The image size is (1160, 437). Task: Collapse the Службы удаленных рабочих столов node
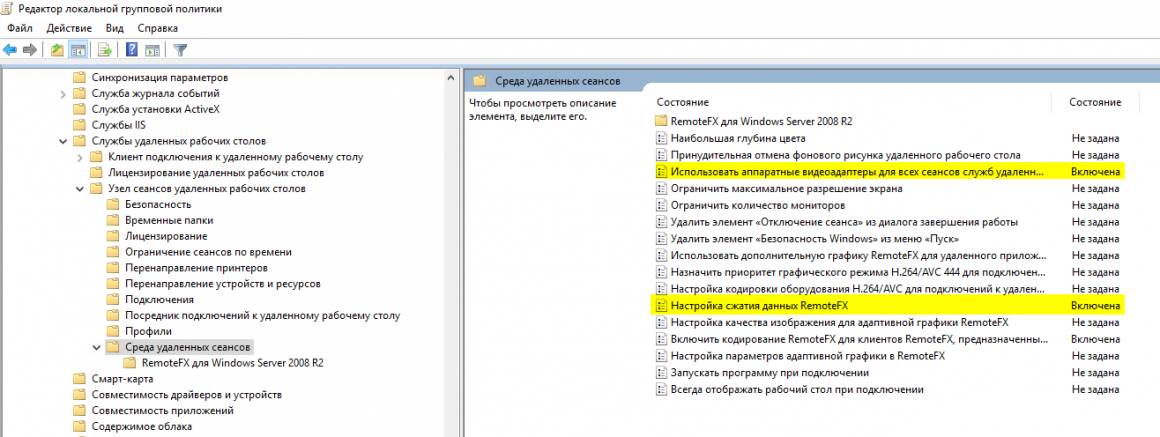(x=64, y=141)
